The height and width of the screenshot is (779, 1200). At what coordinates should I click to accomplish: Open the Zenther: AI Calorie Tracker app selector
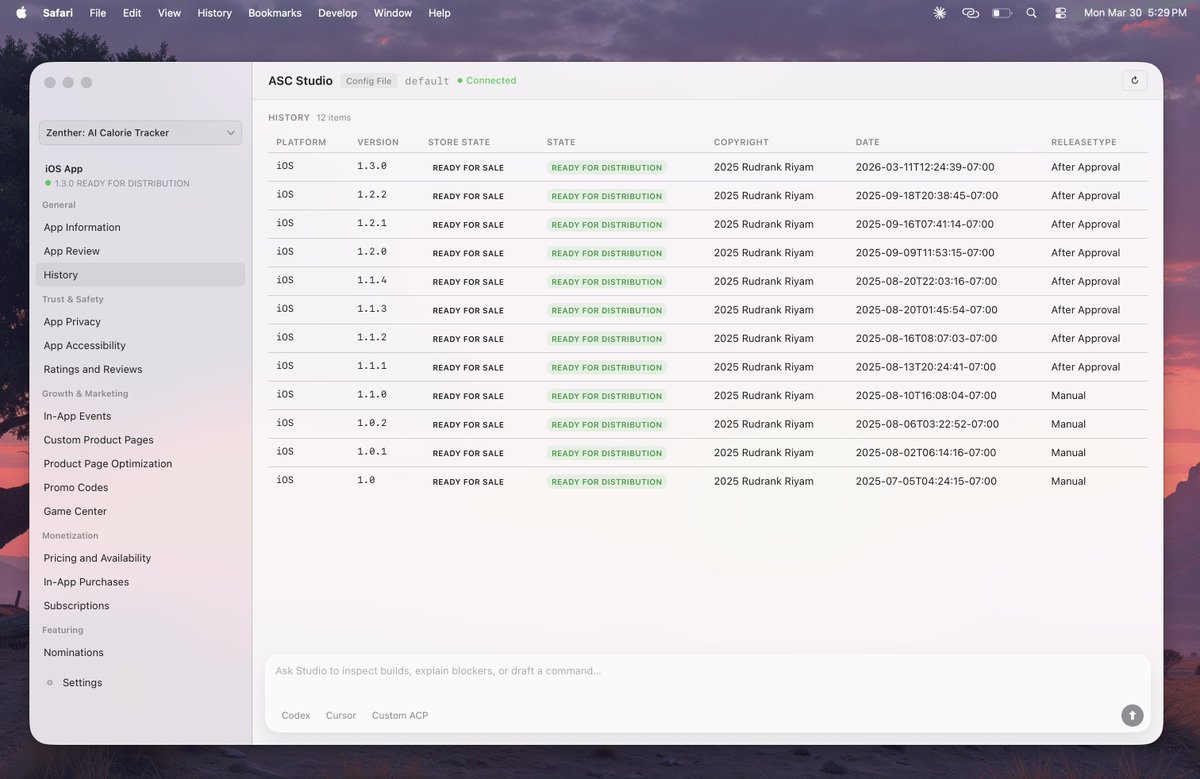tap(140, 132)
